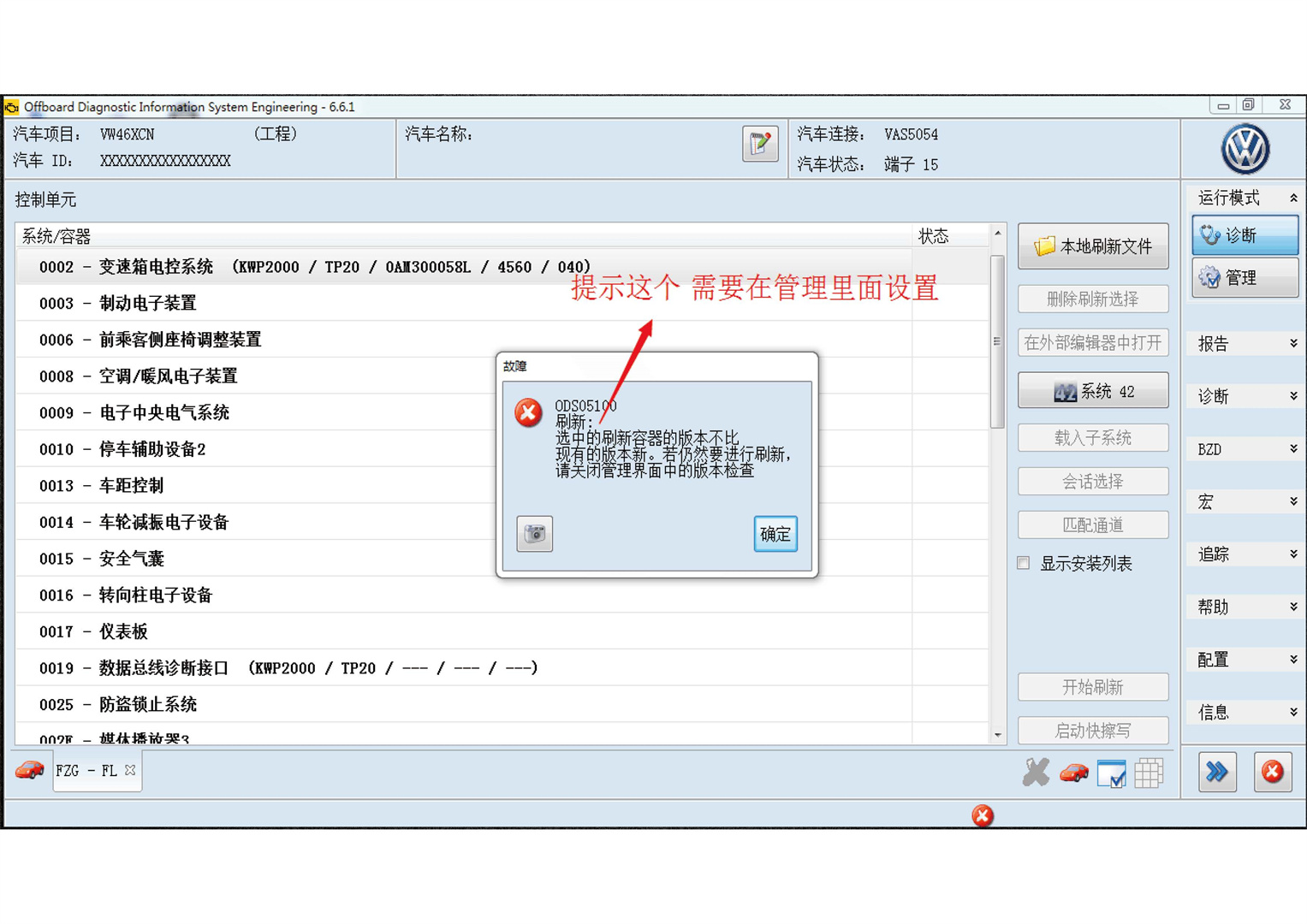The height and width of the screenshot is (924, 1307).
Task: Click the red error icon in status bar
Action: [x=983, y=815]
